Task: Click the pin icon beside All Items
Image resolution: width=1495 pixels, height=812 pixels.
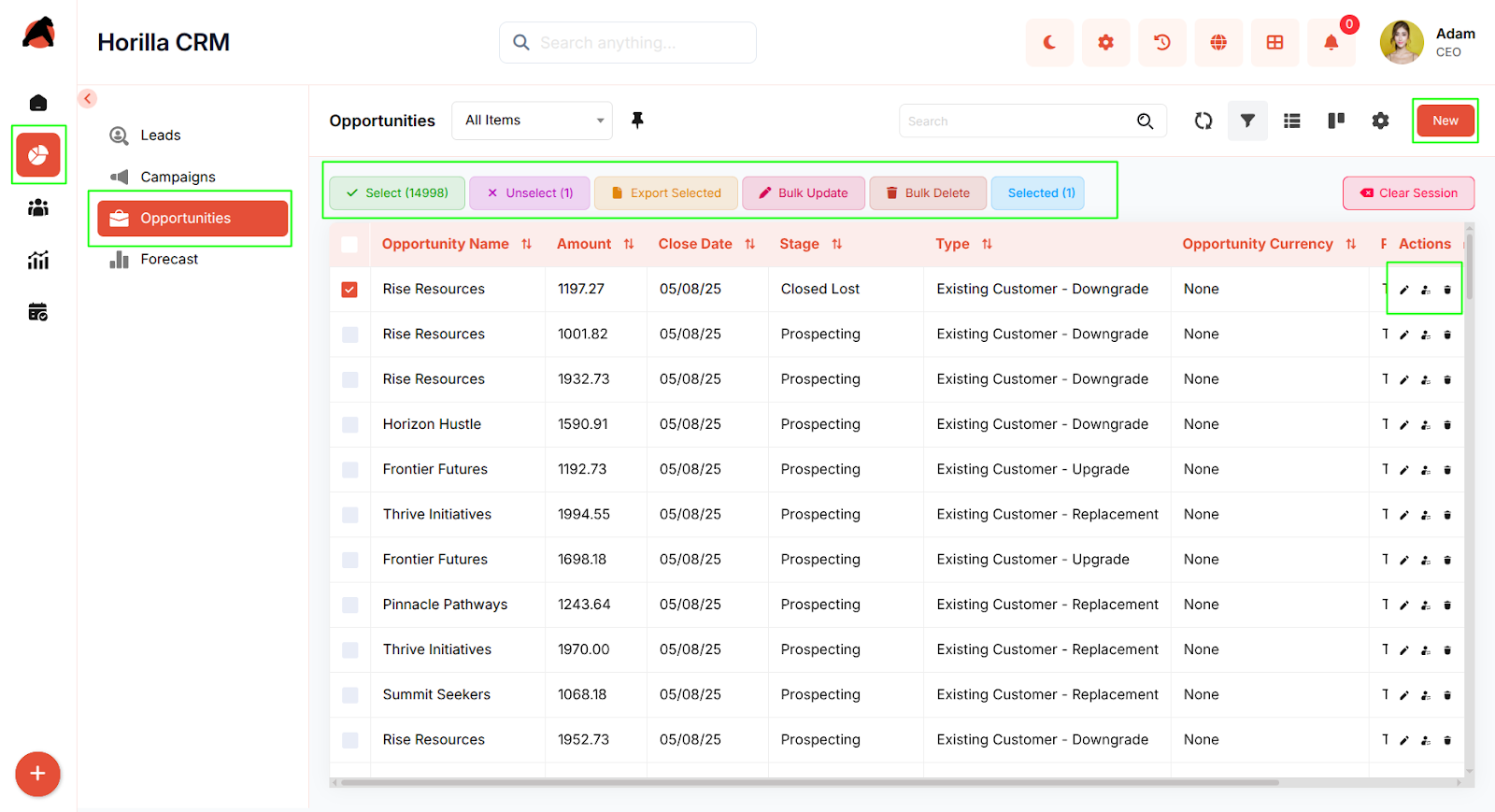Action: coord(637,121)
